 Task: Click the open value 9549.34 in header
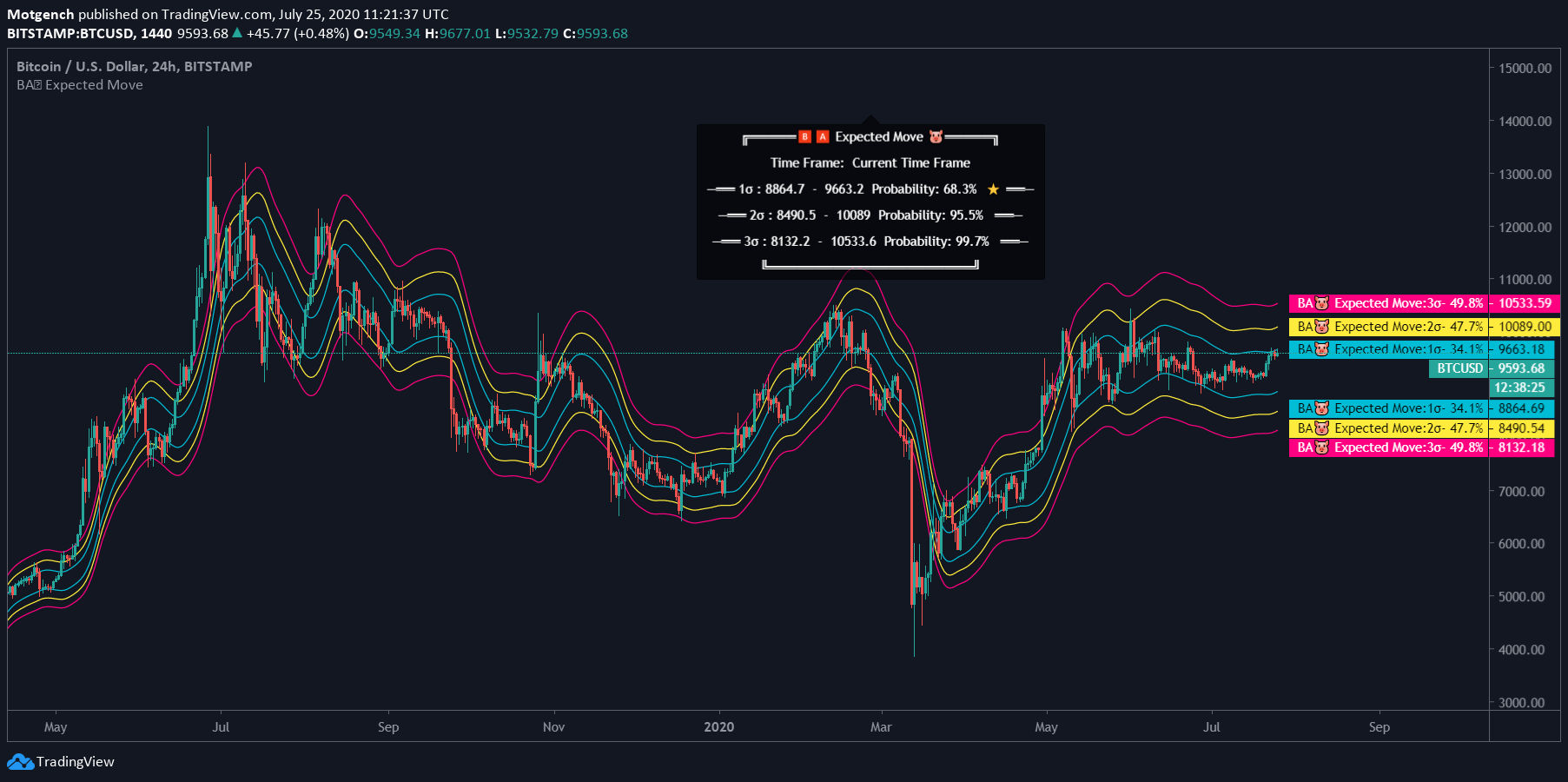(394, 34)
